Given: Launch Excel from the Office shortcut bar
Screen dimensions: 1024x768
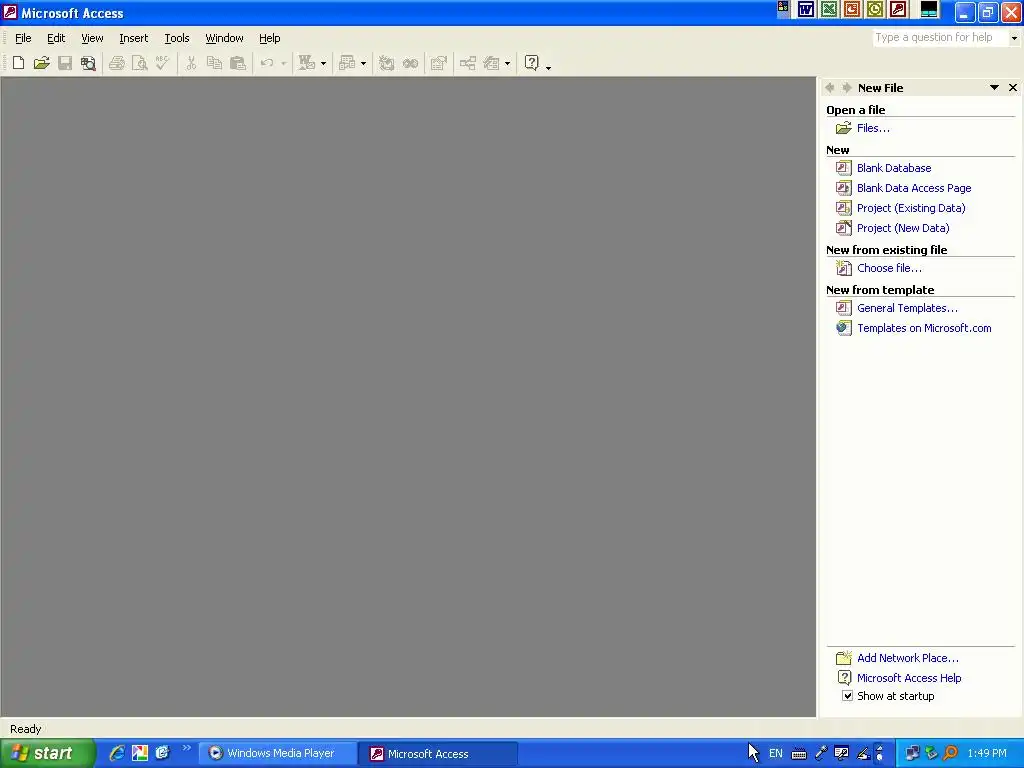Looking at the screenshot, I should click(x=829, y=9).
